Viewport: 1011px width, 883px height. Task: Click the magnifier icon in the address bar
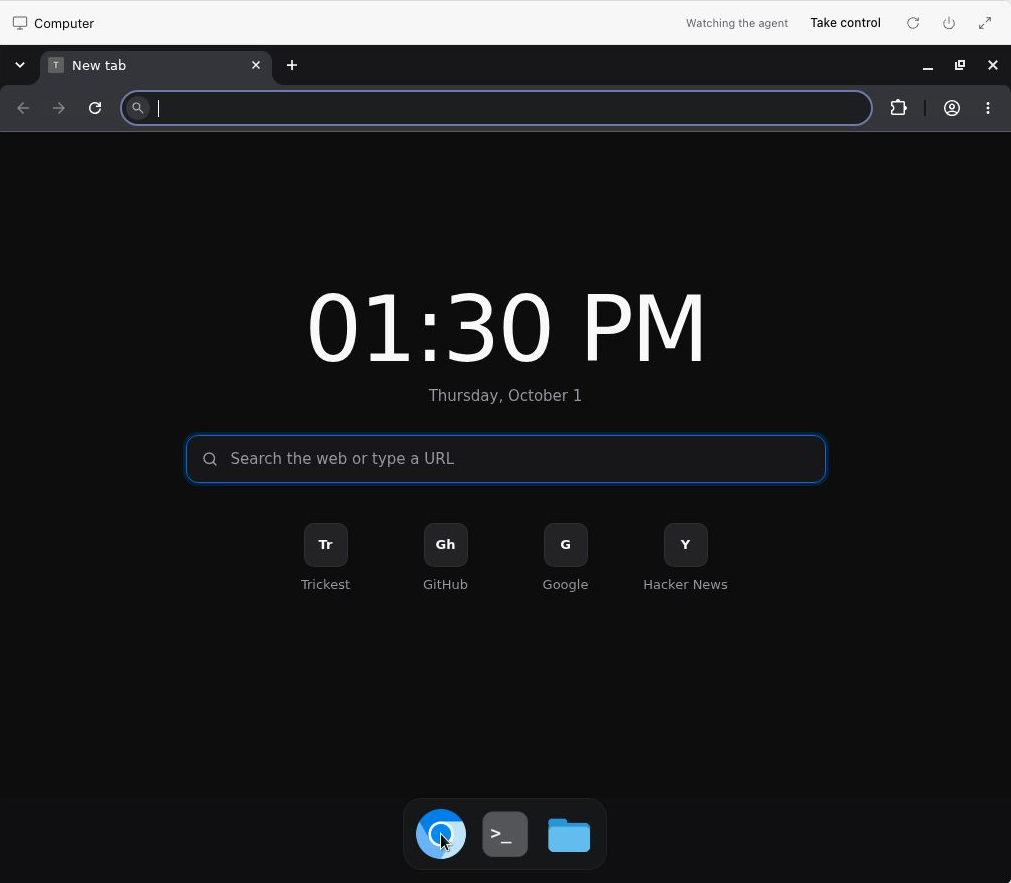[x=137, y=108]
